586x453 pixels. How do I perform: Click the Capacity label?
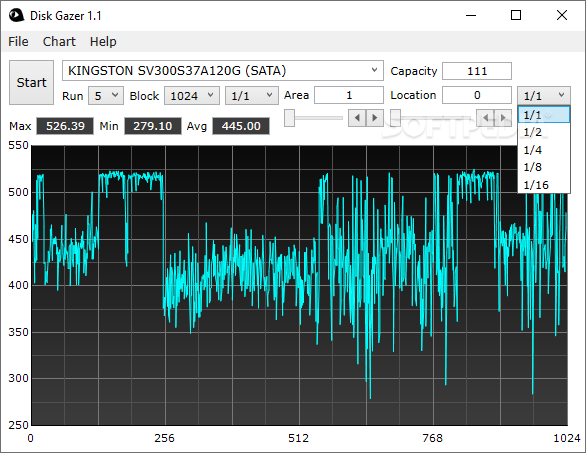[x=414, y=71]
